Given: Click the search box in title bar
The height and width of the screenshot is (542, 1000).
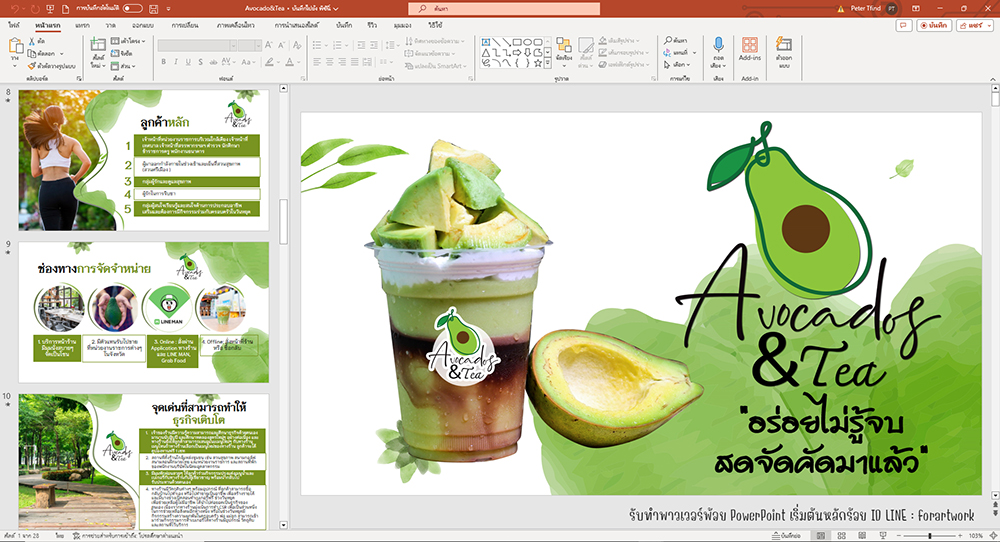Looking at the screenshot, I should point(504,8).
